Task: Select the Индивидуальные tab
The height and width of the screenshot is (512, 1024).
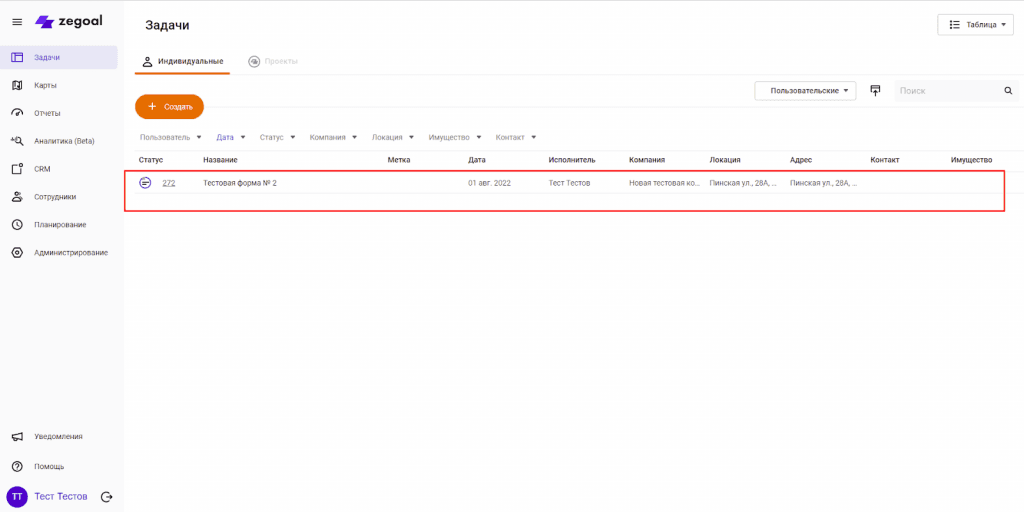Action: [183, 62]
